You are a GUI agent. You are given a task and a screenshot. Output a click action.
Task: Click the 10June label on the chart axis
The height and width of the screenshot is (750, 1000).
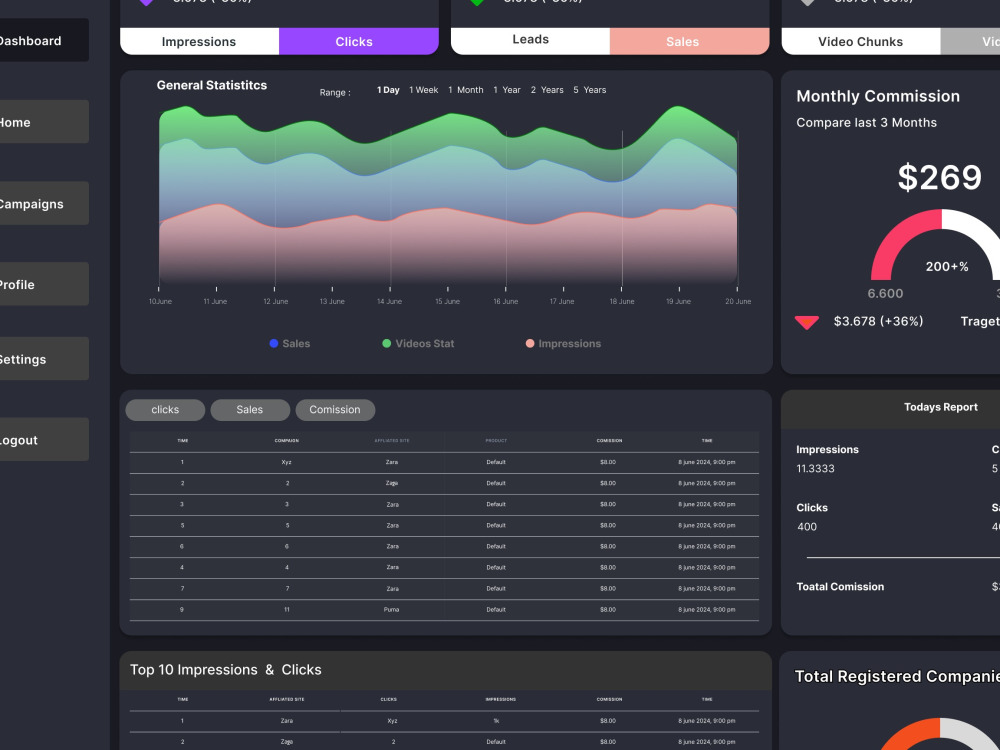160,301
